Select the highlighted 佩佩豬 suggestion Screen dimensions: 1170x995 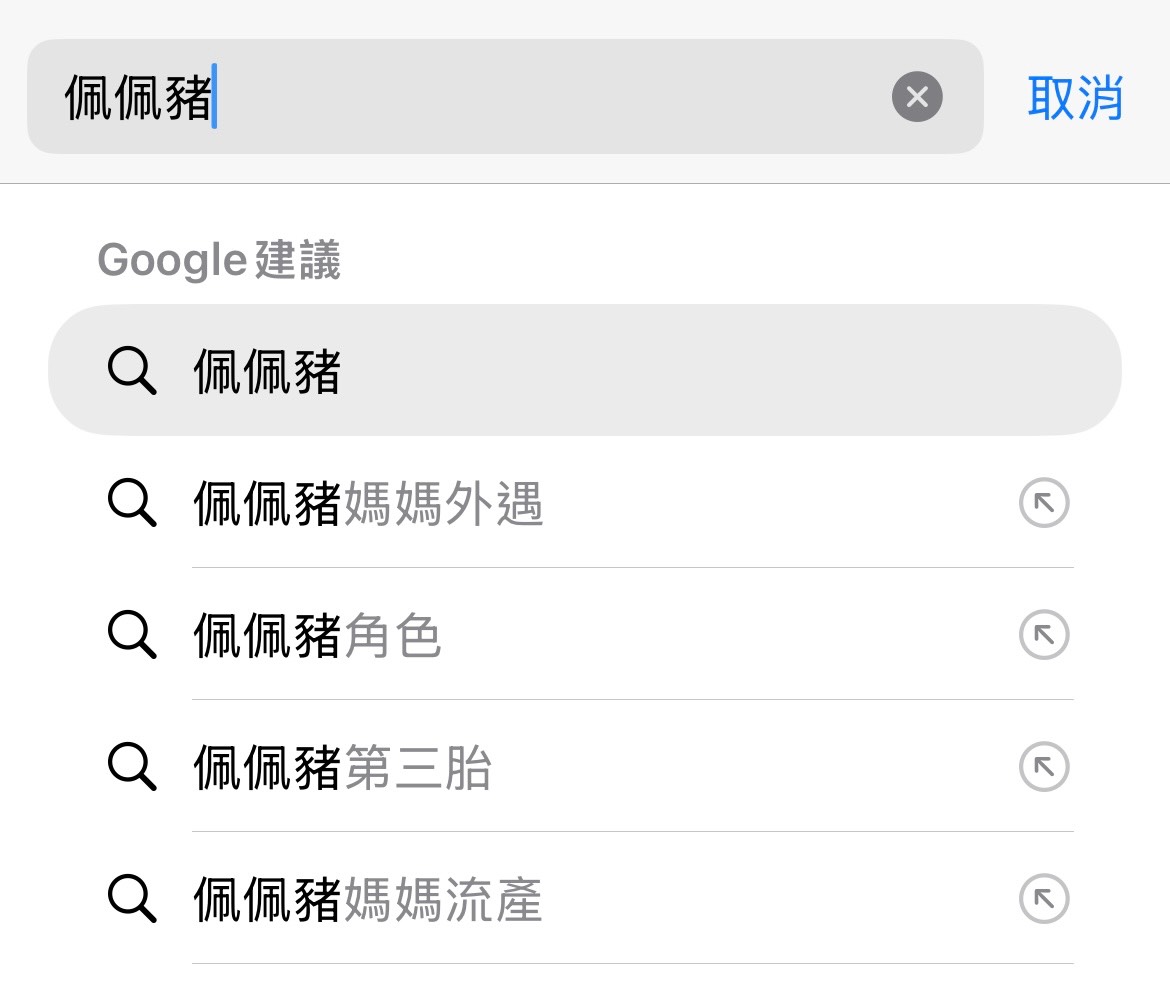point(585,370)
